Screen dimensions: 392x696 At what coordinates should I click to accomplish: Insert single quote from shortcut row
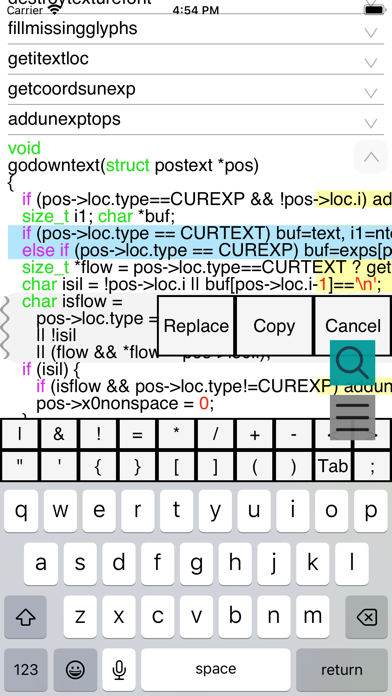[59, 466]
